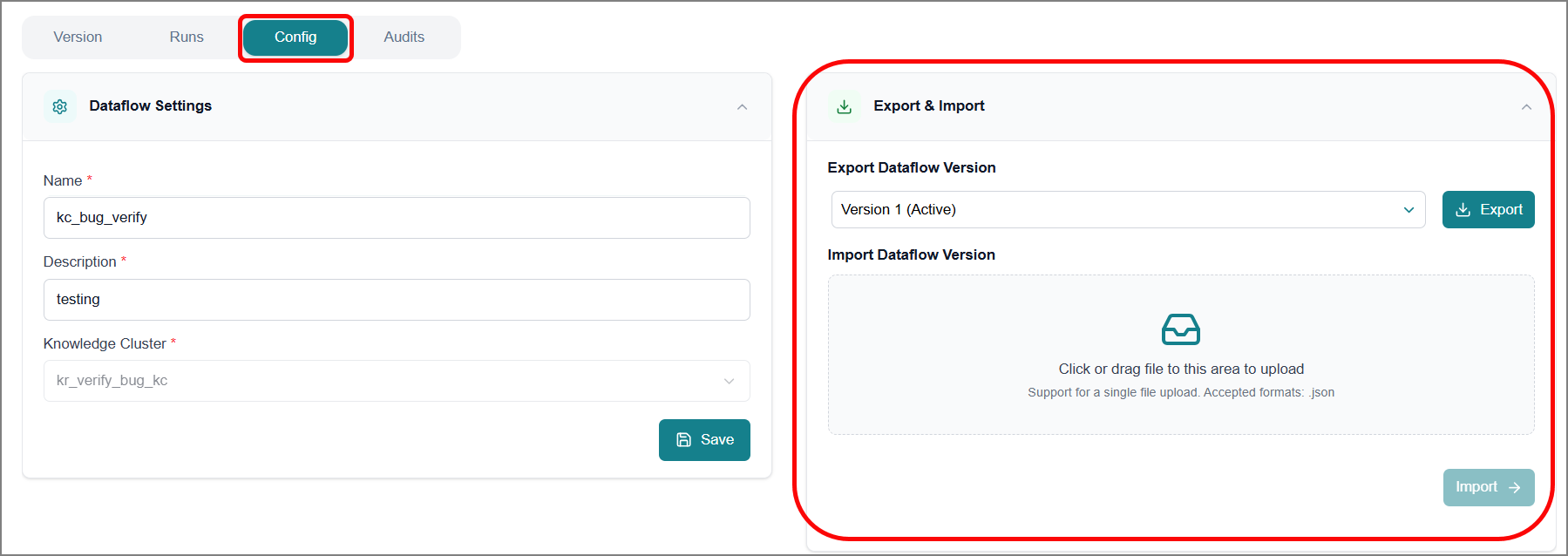Viewport: 1568px width, 556px height.
Task: Collapse the Export & Import panel
Action: click(x=1526, y=106)
